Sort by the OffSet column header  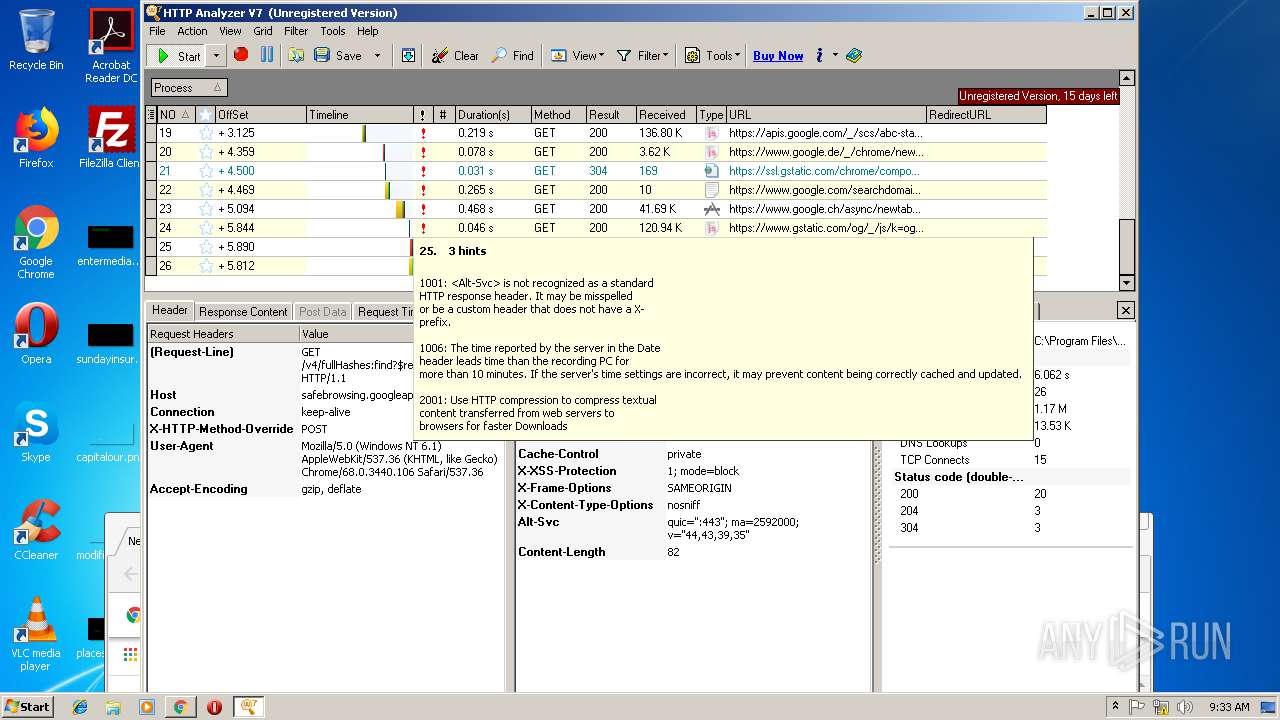click(x=260, y=115)
